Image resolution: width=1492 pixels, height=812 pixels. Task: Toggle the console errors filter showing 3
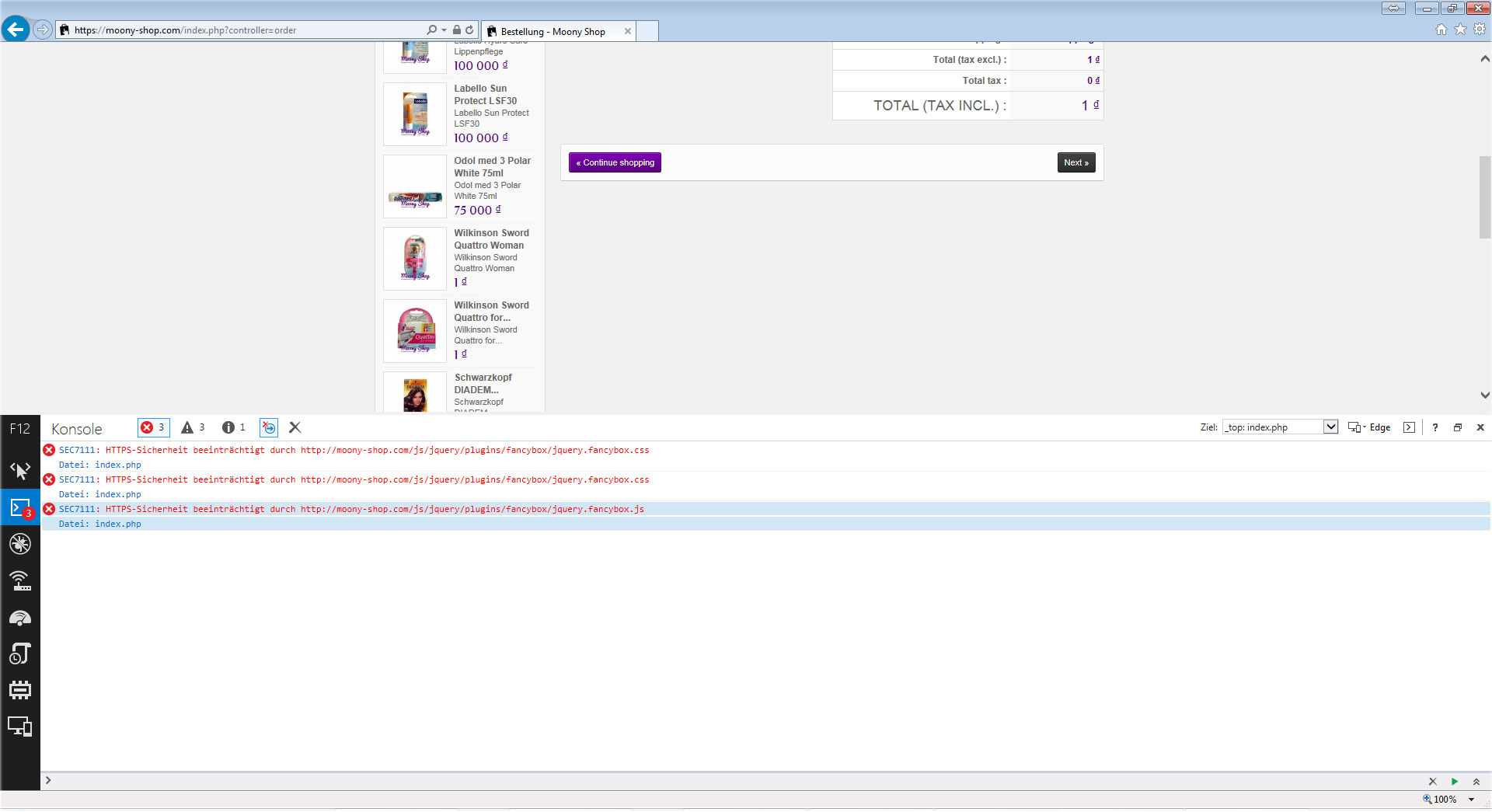153,427
